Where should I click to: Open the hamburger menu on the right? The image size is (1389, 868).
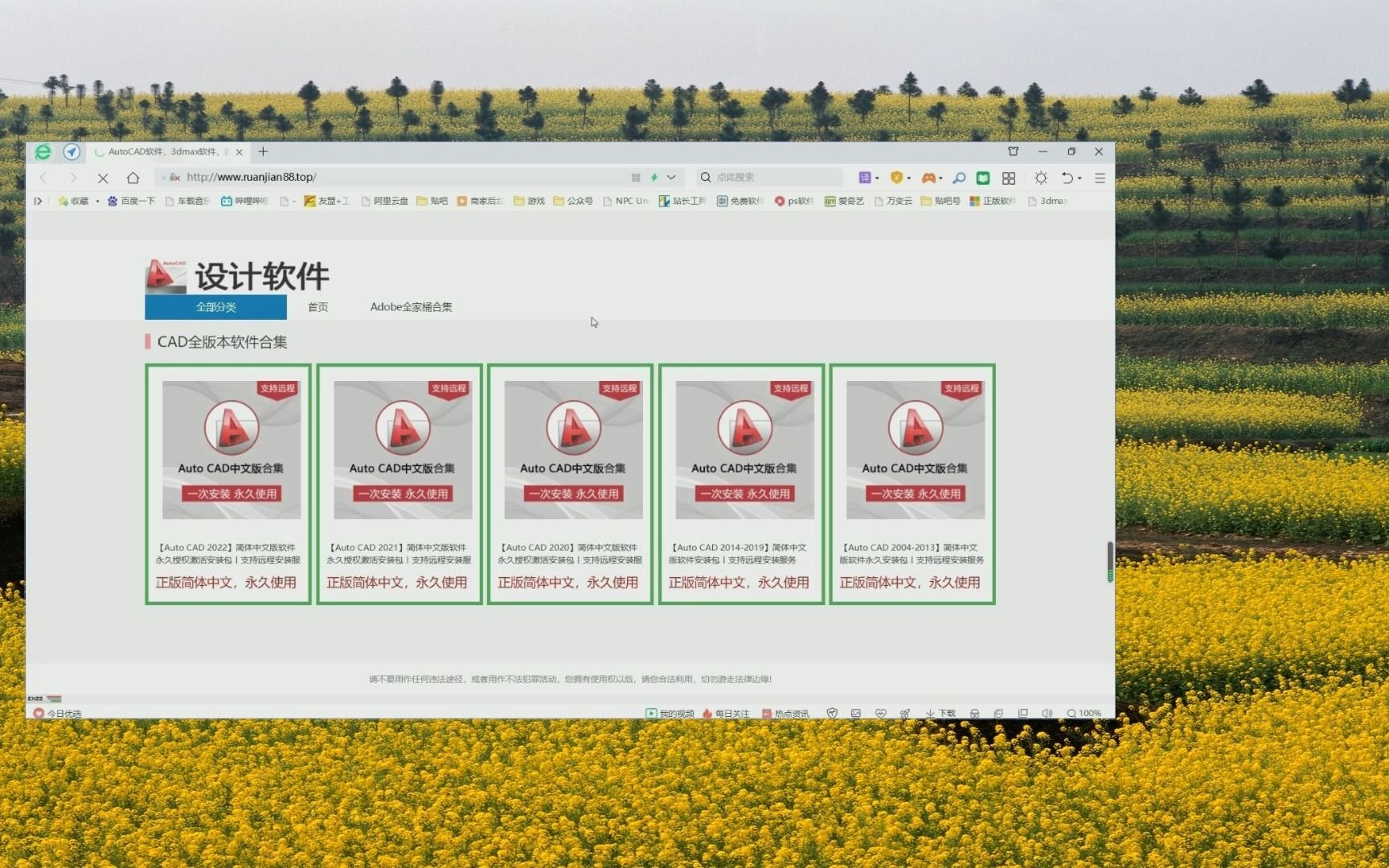[1100, 178]
